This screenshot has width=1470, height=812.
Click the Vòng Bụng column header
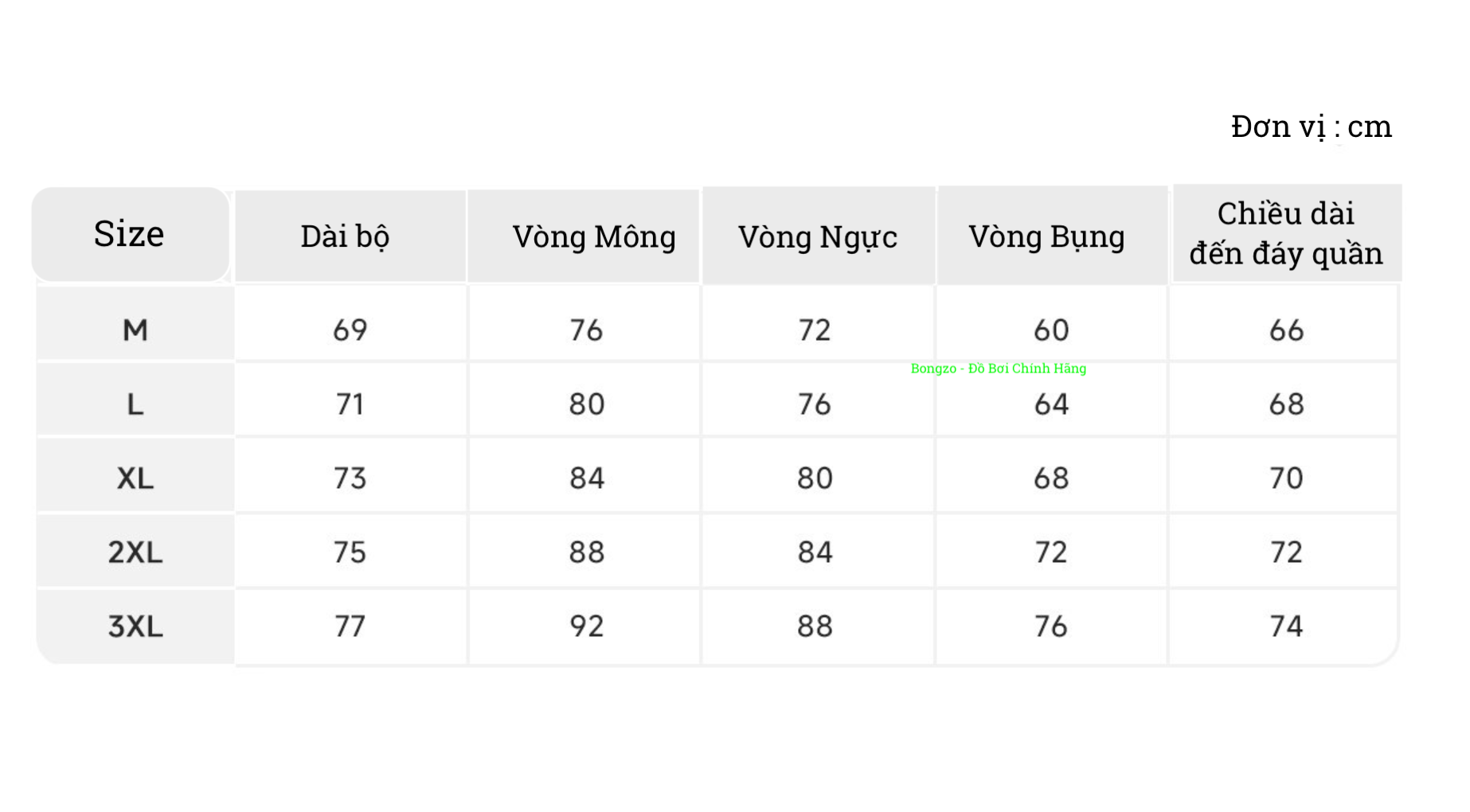pyautogui.click(x=1046, y=236)
